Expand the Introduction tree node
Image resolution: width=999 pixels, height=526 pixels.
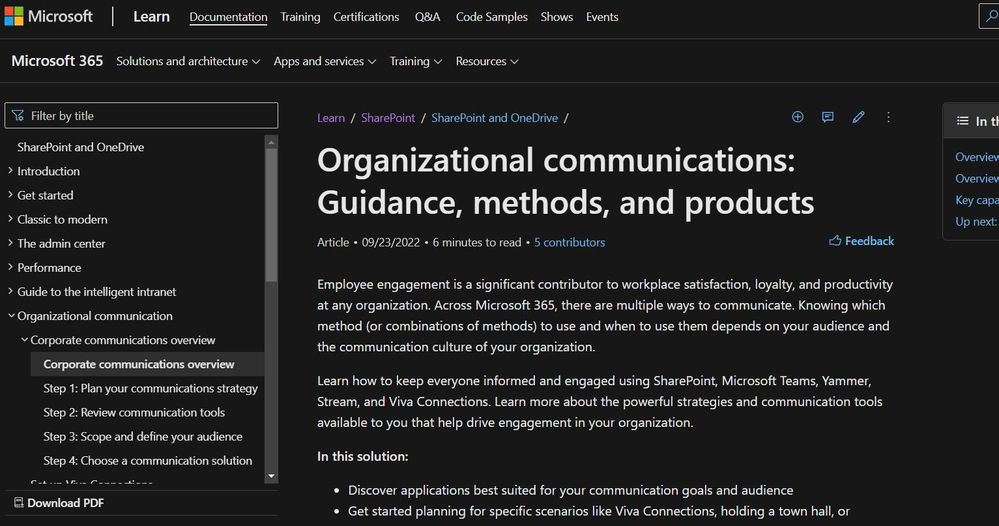point(10,171)
